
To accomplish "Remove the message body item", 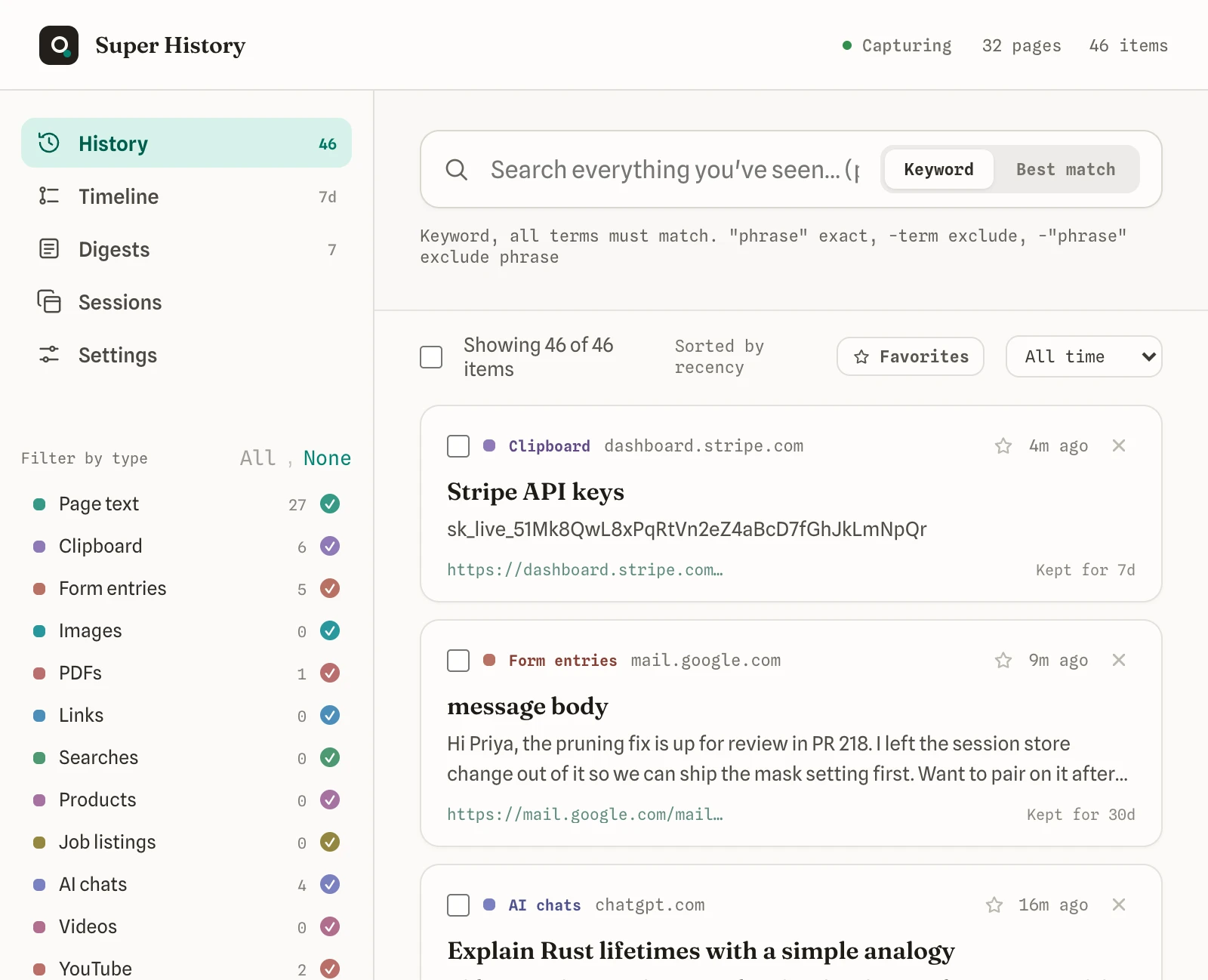I will pyautogui.click(x=1119, y=660).
